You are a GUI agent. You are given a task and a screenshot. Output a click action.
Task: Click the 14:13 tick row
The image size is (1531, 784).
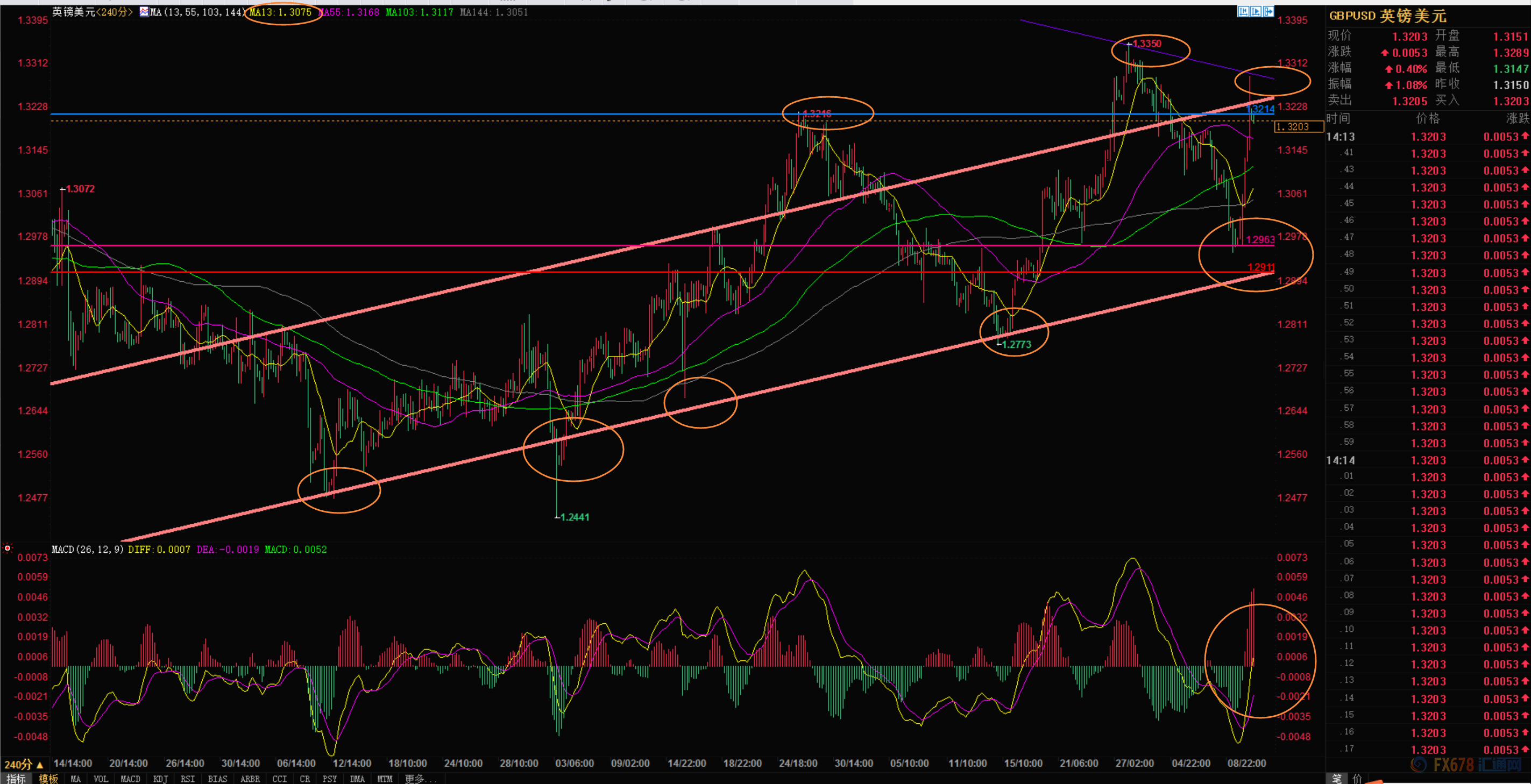tap(1428, 137)
